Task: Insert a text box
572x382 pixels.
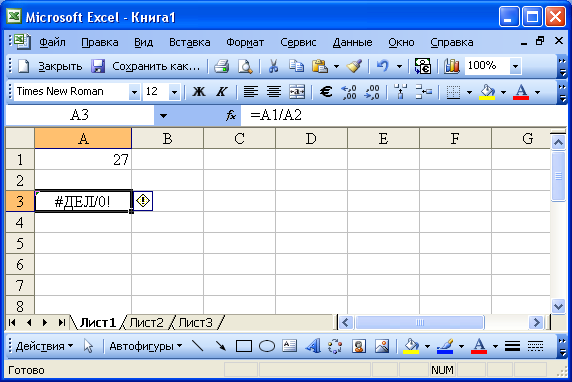Action: tap(290, 346)
